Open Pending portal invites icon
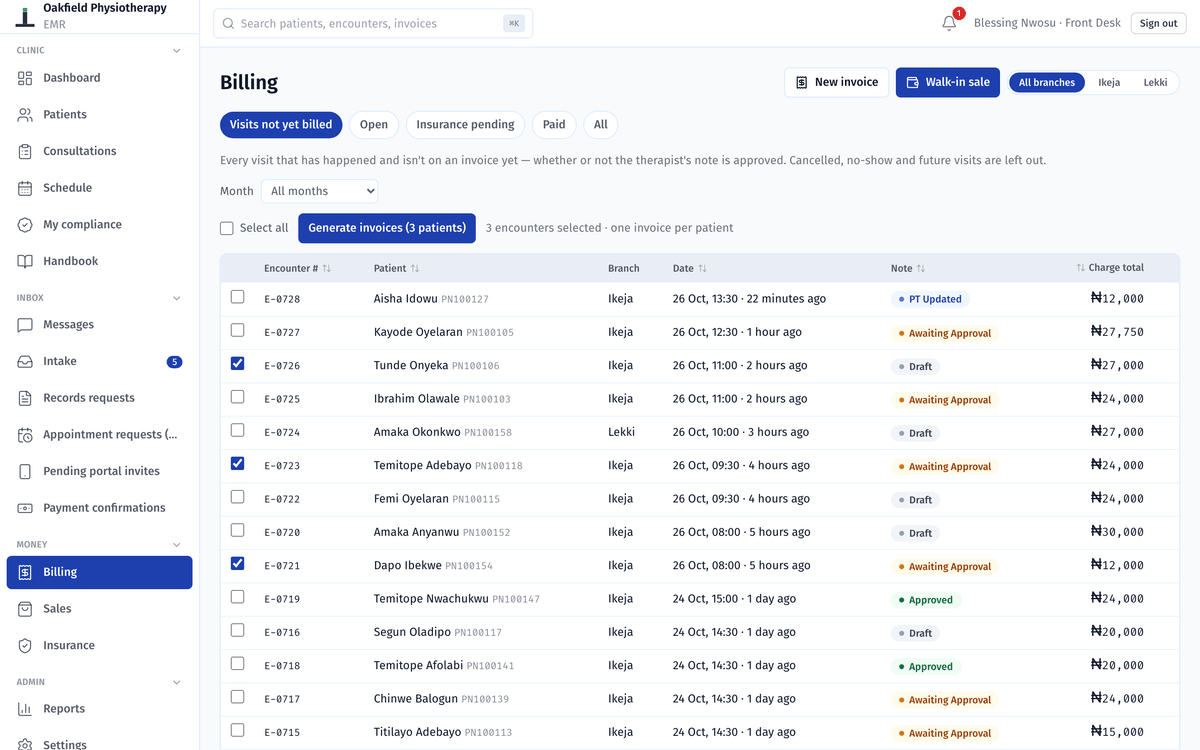 coord(25,471)
